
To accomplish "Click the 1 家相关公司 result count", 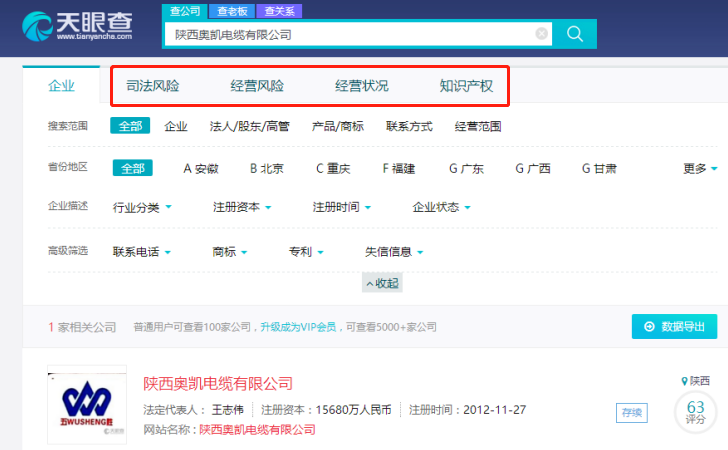I will coord(82,327).
